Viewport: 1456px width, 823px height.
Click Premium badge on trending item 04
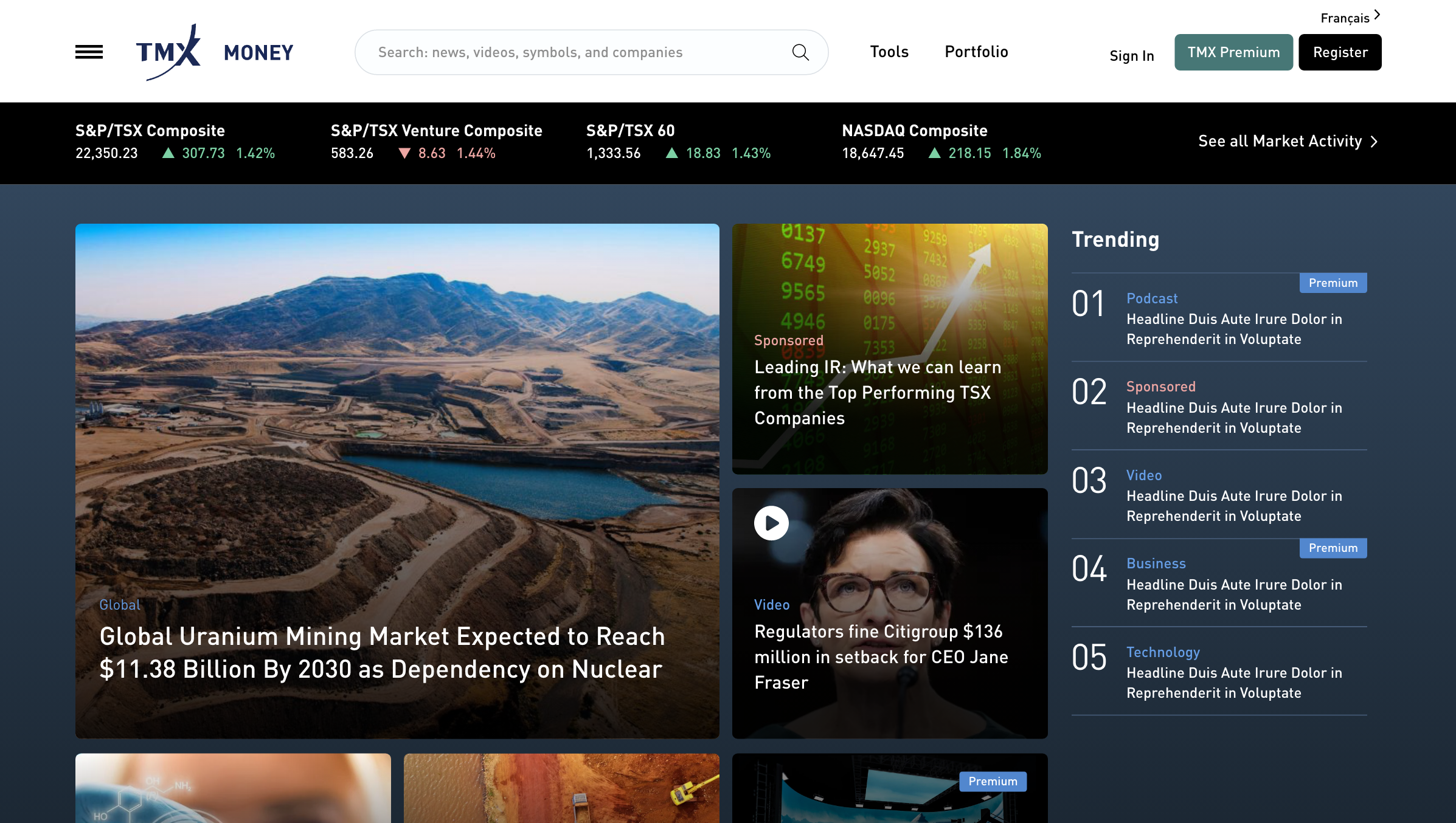(x=1333, y=548)
